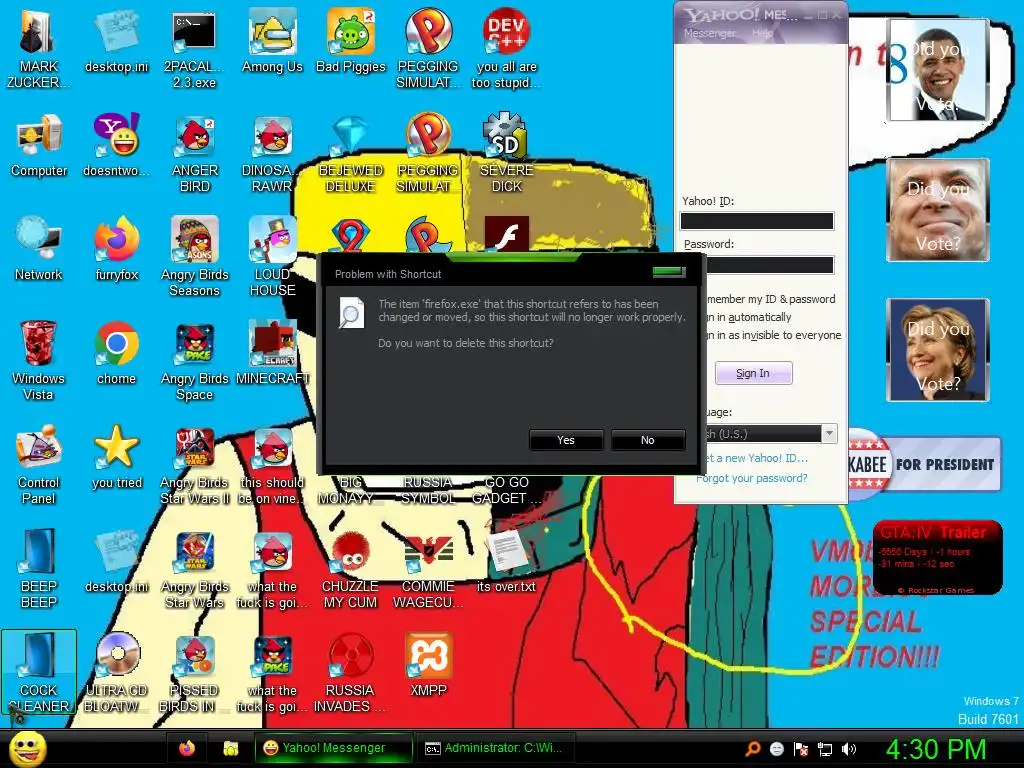Screen dimensions: 1024x768
Task: Click 'Forgot your password?' link
Action: tap(752, 478)
